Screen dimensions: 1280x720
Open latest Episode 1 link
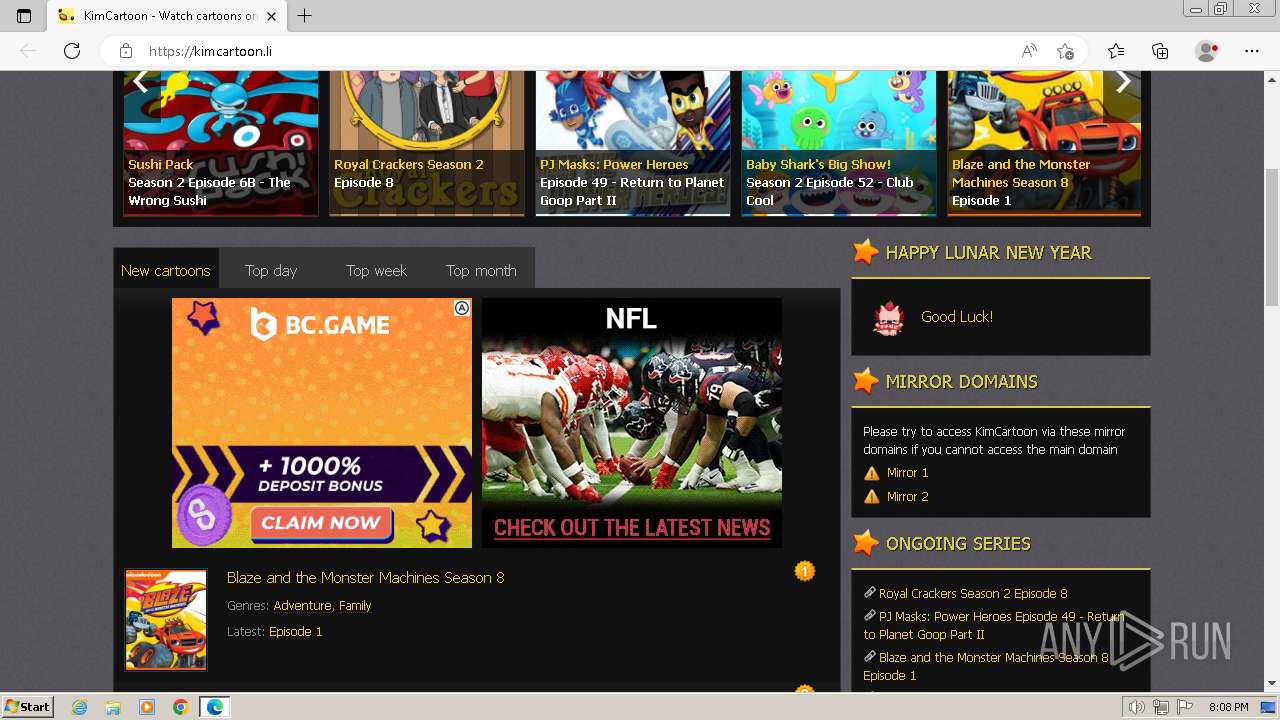pos(296,631)
